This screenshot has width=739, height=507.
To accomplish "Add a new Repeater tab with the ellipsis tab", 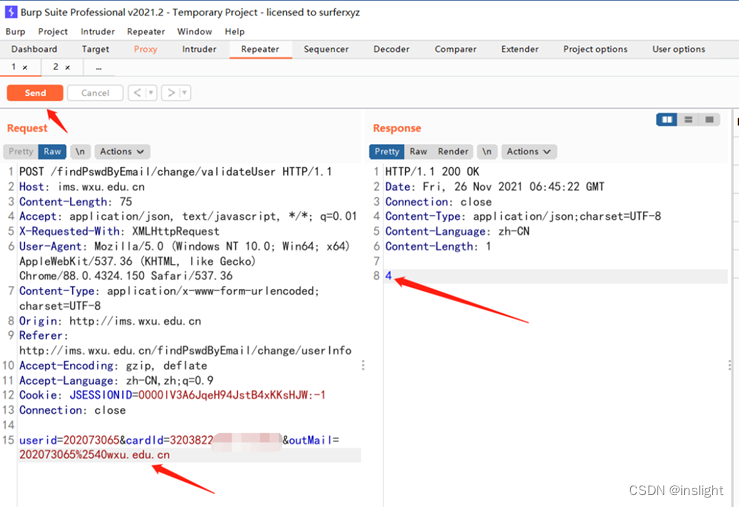I will pos(99,68).
